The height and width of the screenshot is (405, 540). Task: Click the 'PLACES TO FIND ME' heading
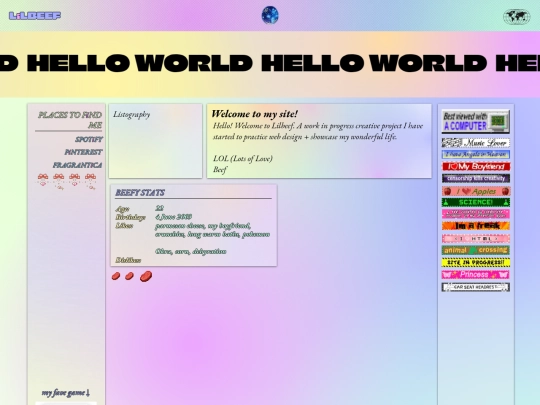[70, 120]
